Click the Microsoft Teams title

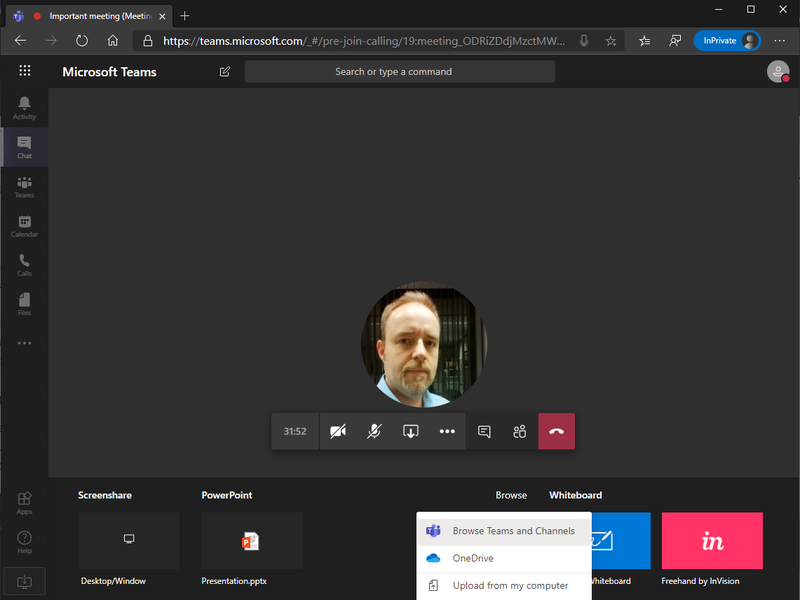tap(109, 72)
